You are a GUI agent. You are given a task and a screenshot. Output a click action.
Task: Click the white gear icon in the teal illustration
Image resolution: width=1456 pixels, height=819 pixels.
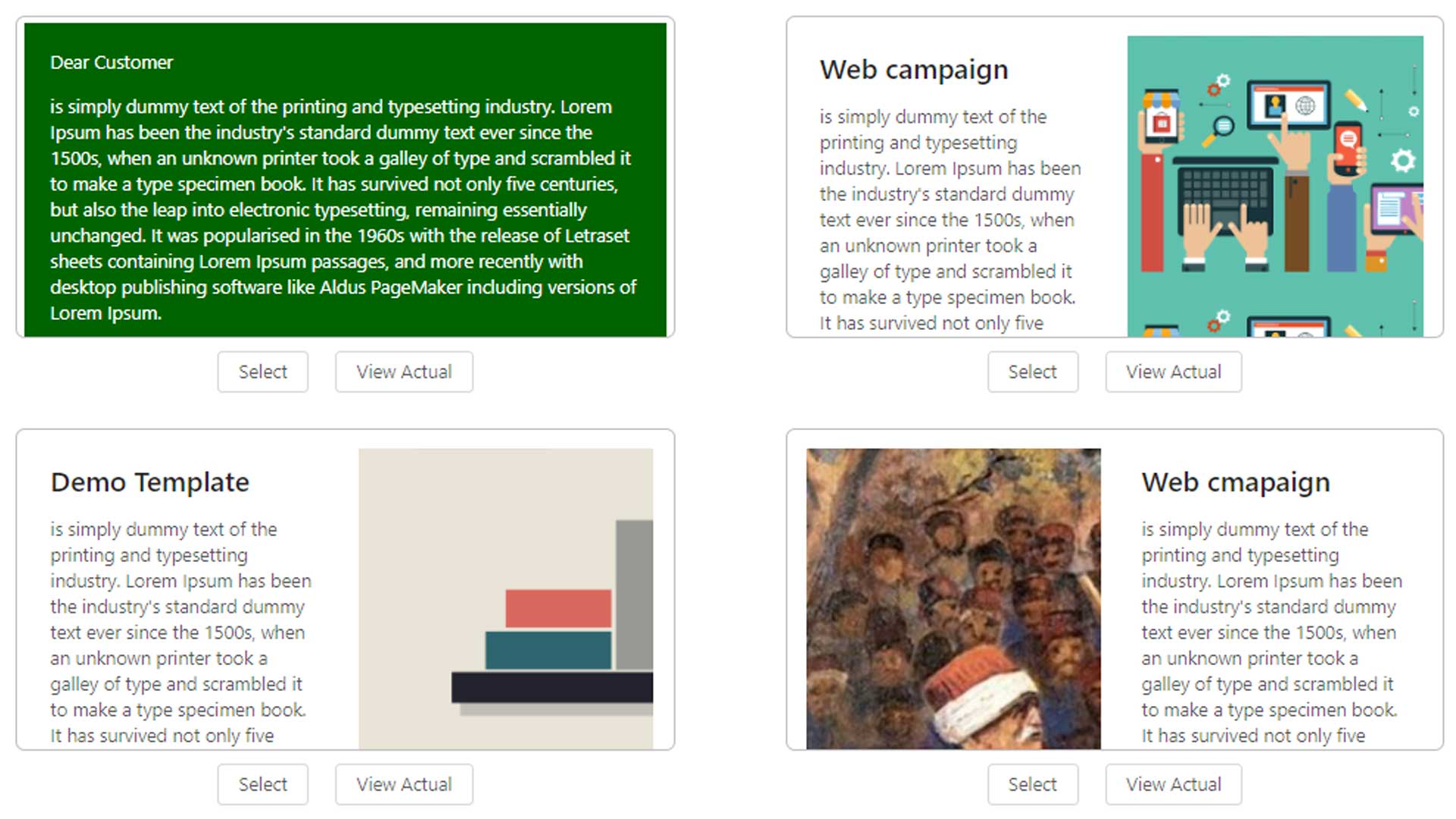point(1402,161)
